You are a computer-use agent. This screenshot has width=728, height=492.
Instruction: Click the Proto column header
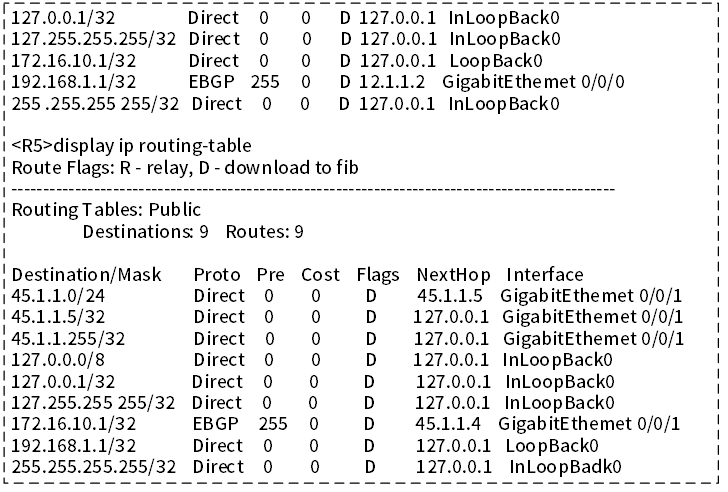[x=217, y=275]
